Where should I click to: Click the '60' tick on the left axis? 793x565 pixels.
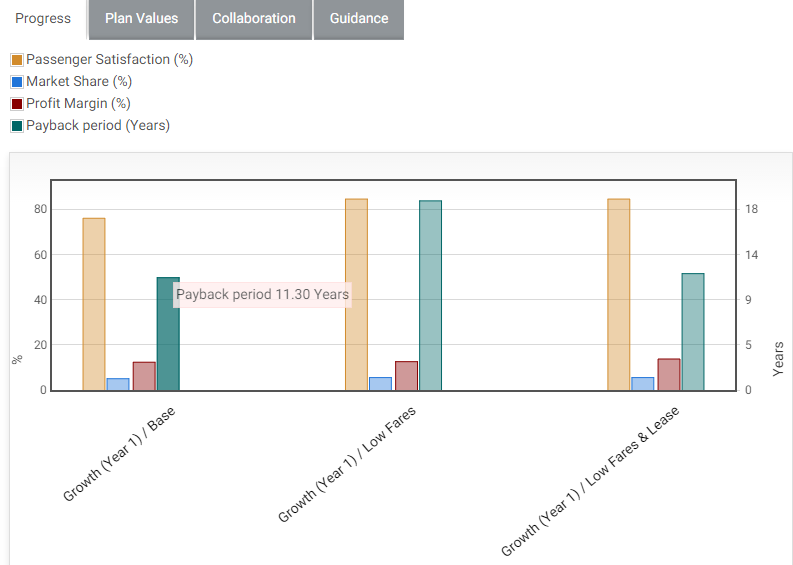point(40,255)
